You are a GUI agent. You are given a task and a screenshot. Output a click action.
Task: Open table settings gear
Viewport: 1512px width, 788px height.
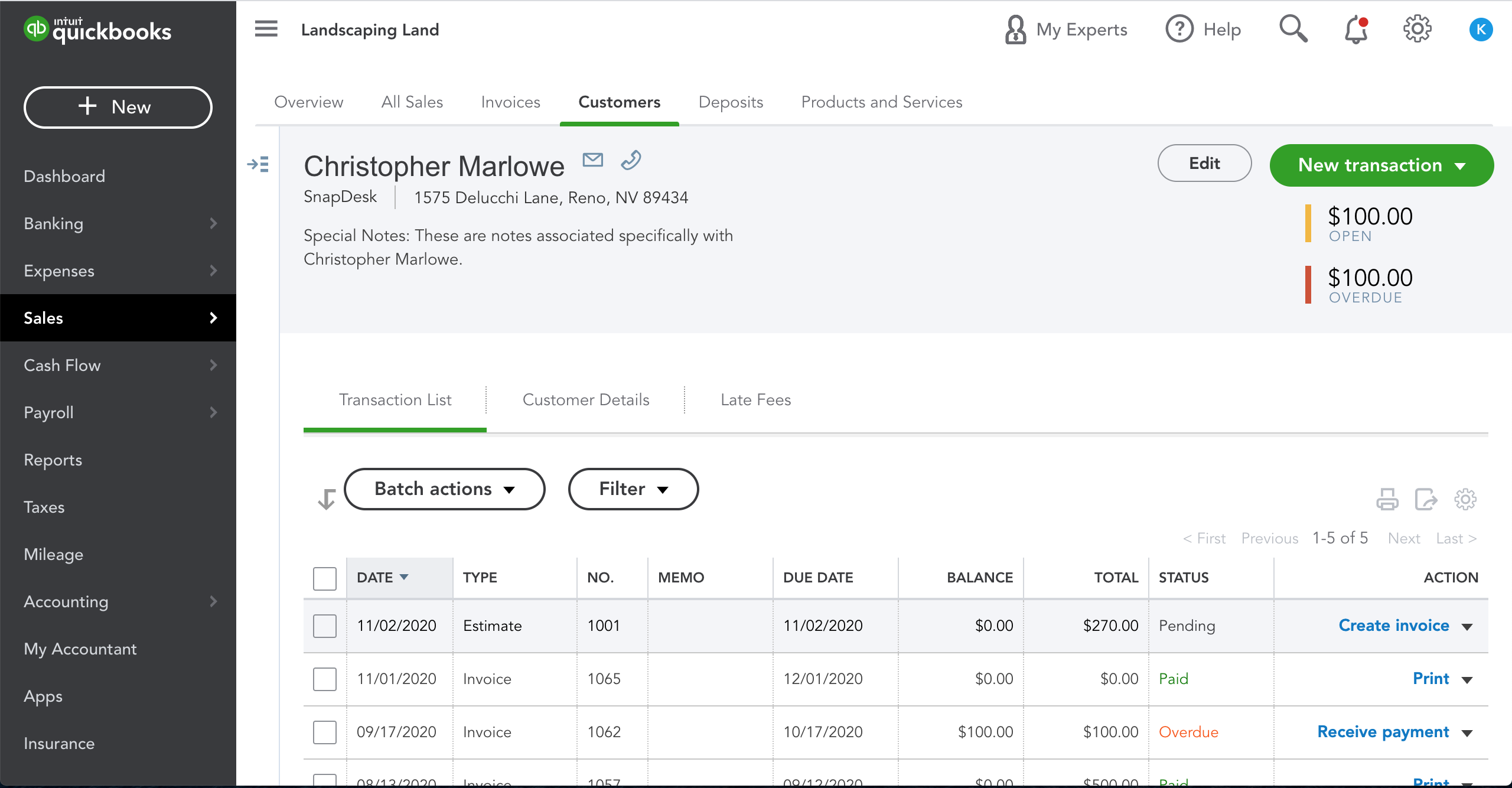(x=1465, y=499)
